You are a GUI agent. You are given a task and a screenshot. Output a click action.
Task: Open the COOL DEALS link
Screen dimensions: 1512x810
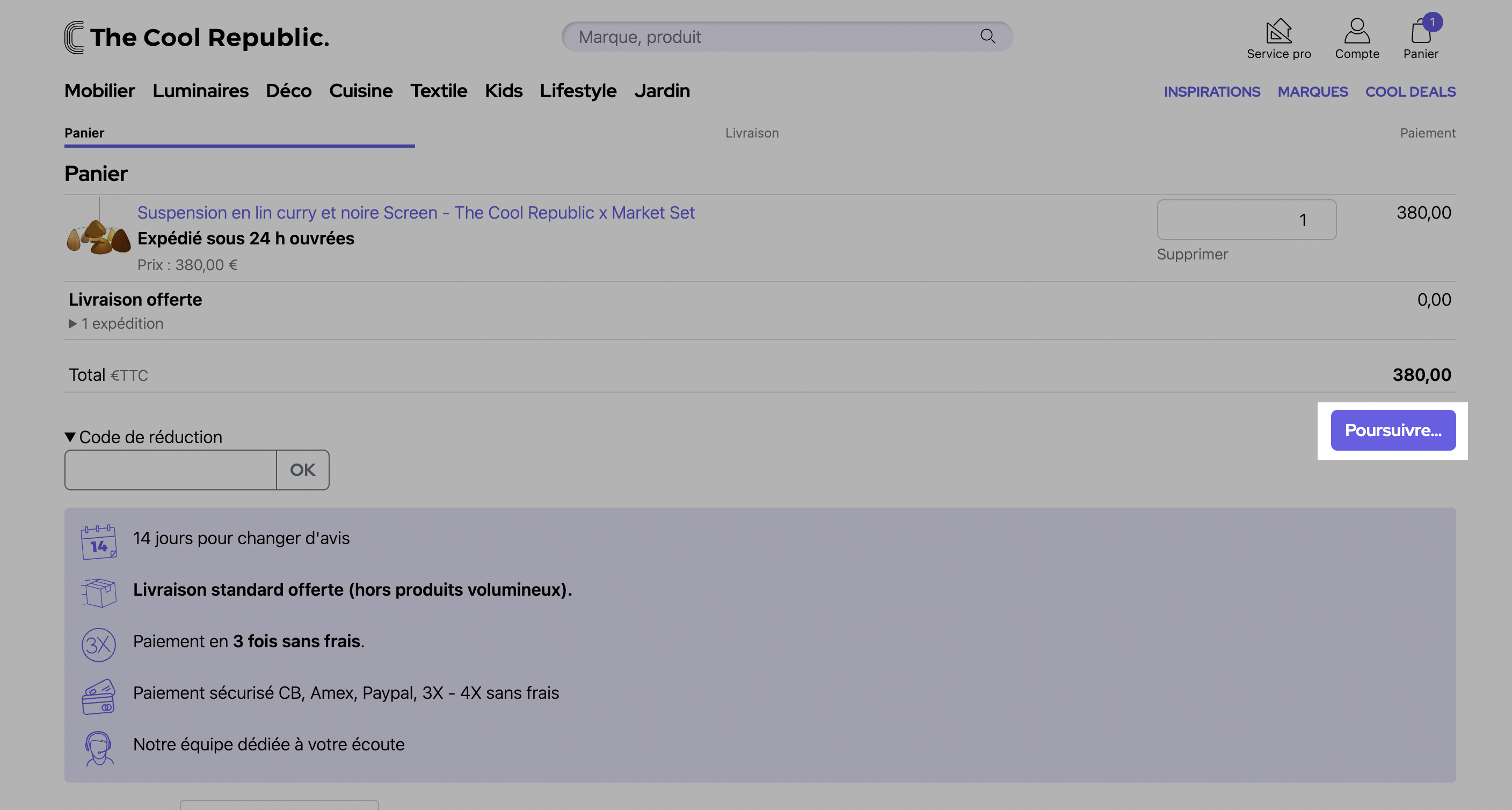pos(1411,92)
